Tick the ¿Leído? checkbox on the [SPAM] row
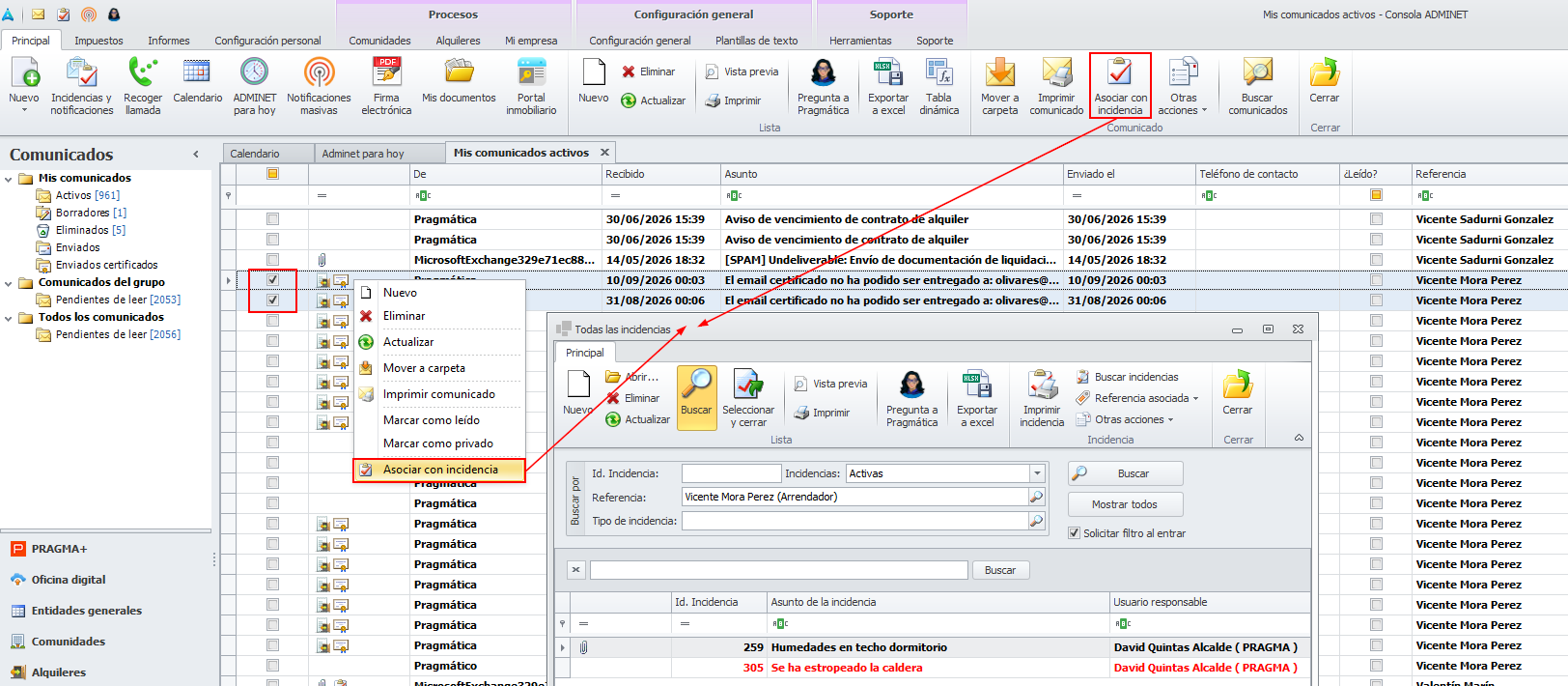 point(1376,260)
